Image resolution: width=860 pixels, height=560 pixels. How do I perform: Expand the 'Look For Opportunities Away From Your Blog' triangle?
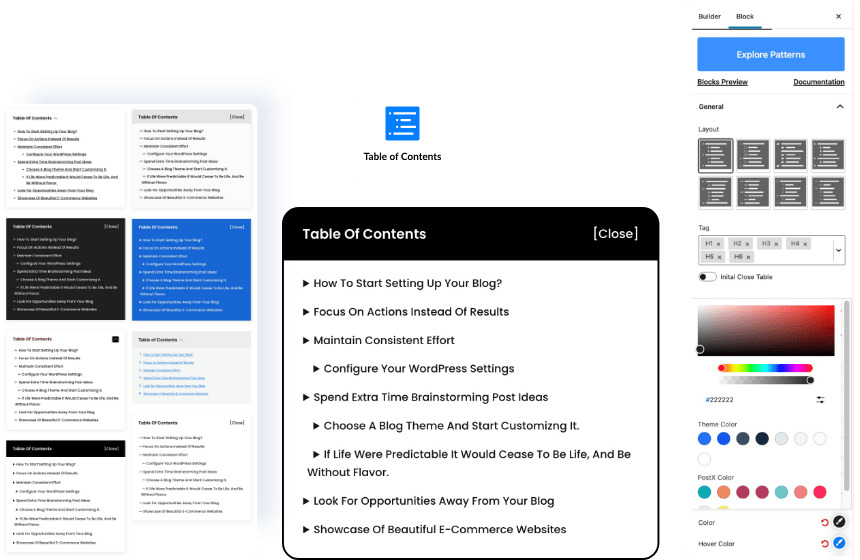click(x=306, y=501)
